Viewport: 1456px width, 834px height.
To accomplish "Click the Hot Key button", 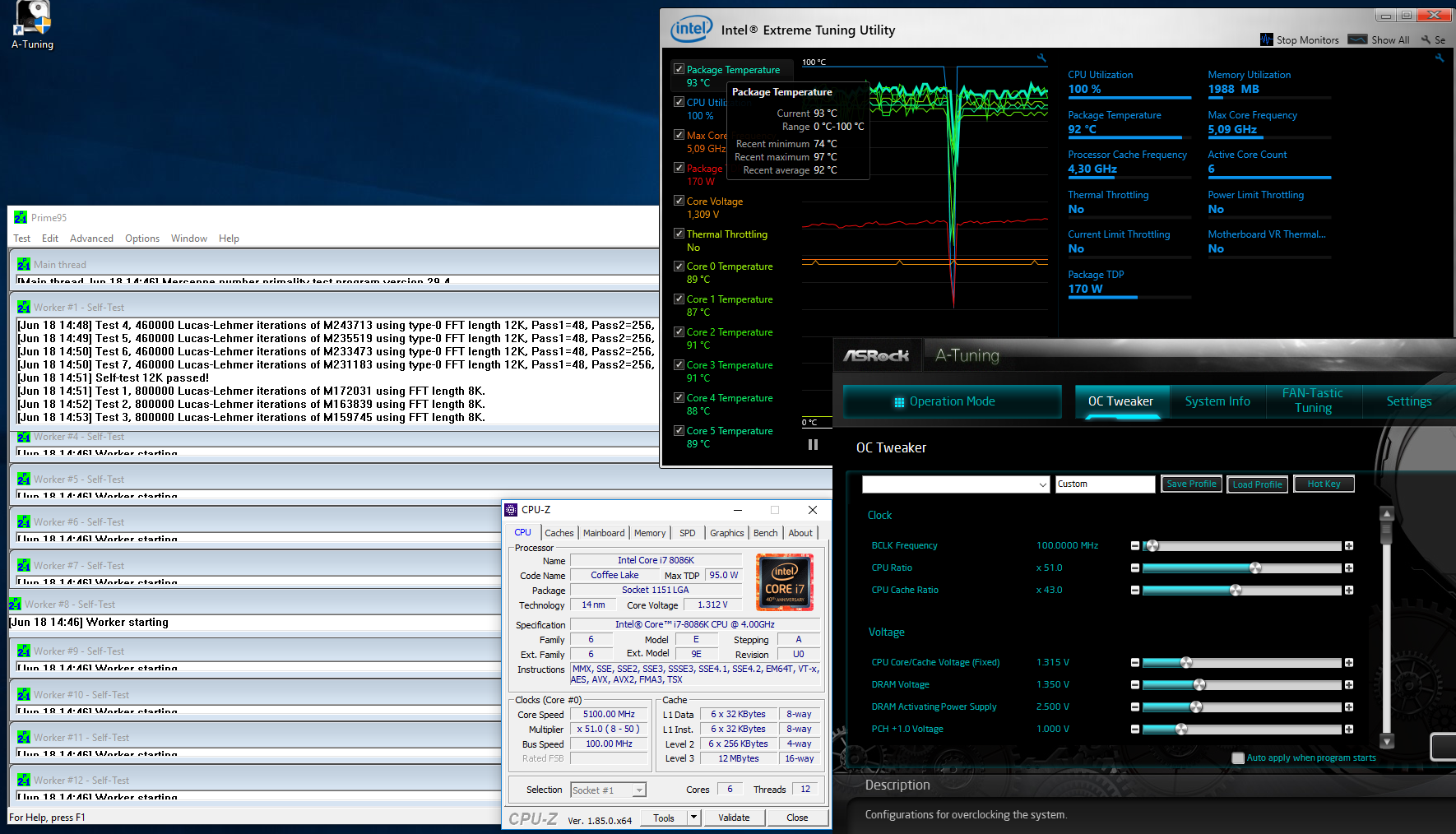I will 1324,484.
